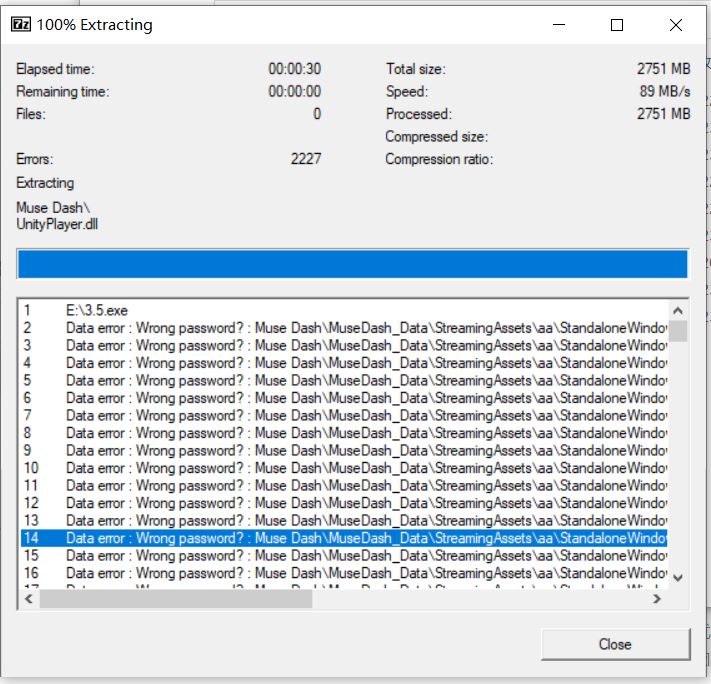Click the 7z icon in title bar
The height and width of the screenshot is (684, 711).
point(20,25)
